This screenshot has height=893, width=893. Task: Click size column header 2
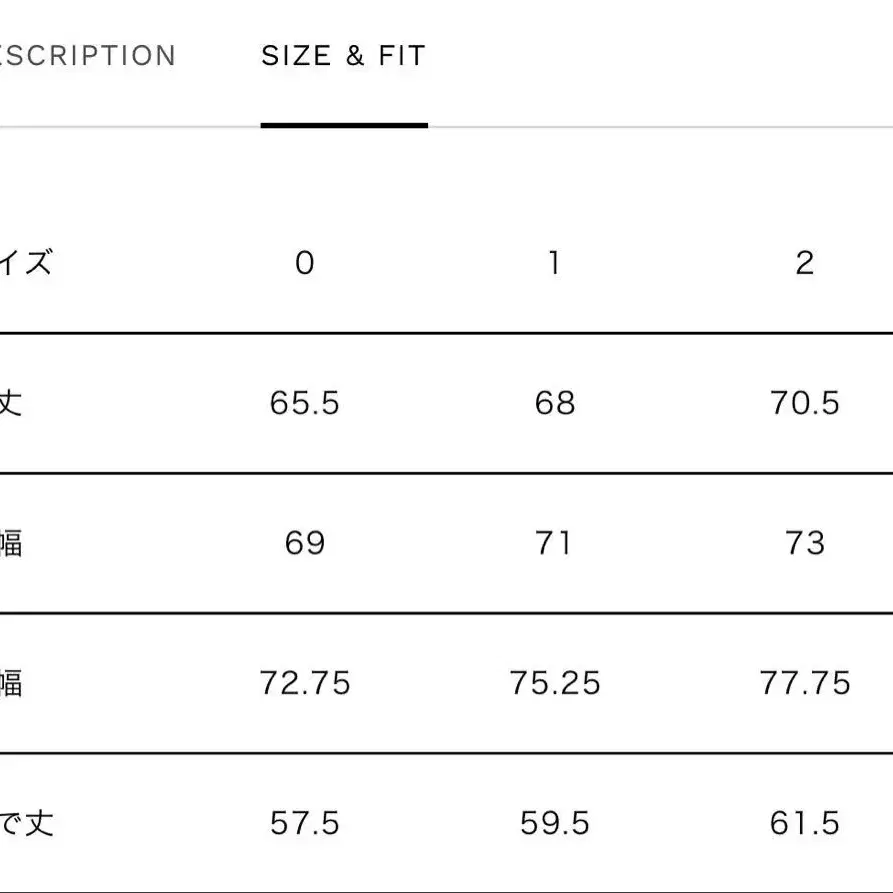pyautogui.click(x=805, y=263)
